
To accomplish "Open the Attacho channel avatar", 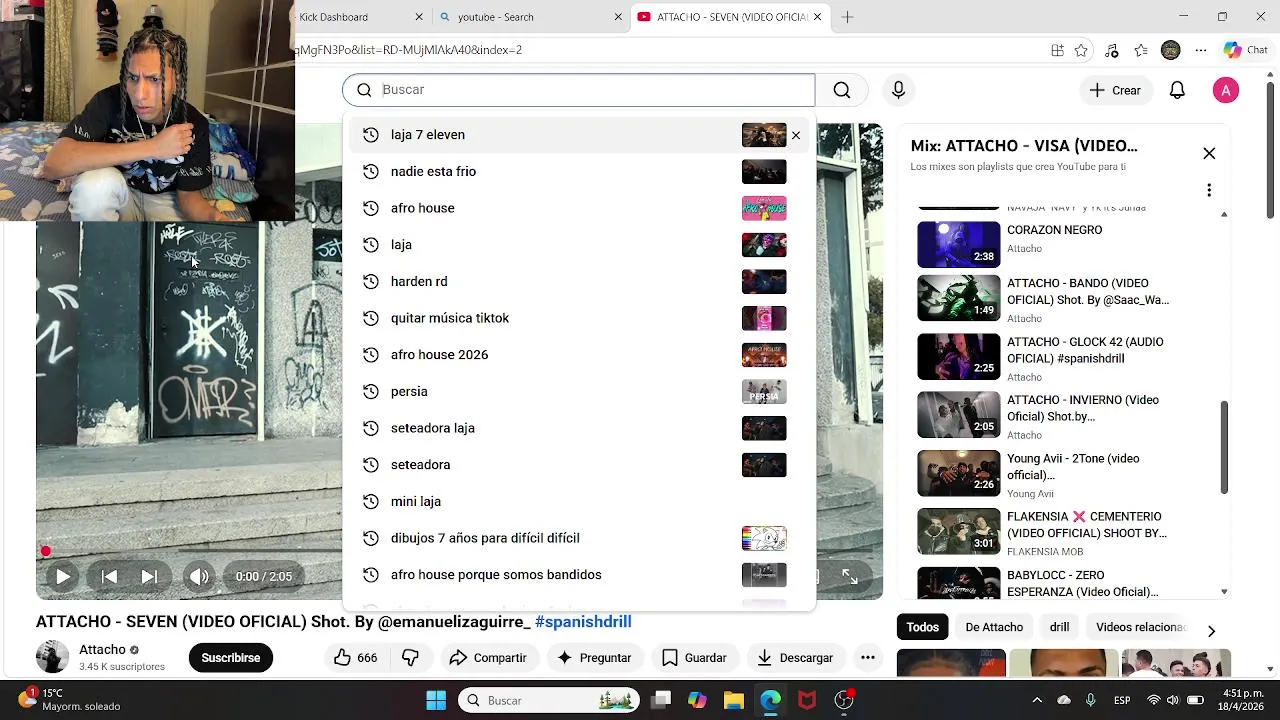I will tap(53, 657).
